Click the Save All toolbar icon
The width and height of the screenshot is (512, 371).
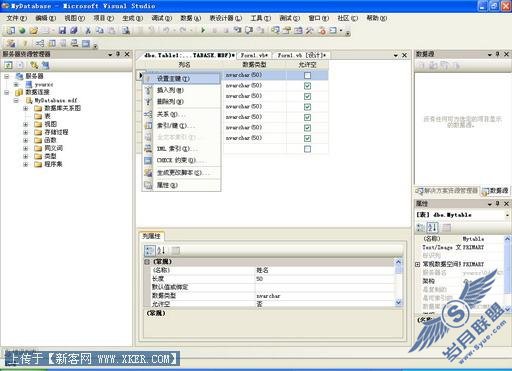click(74, 31)
